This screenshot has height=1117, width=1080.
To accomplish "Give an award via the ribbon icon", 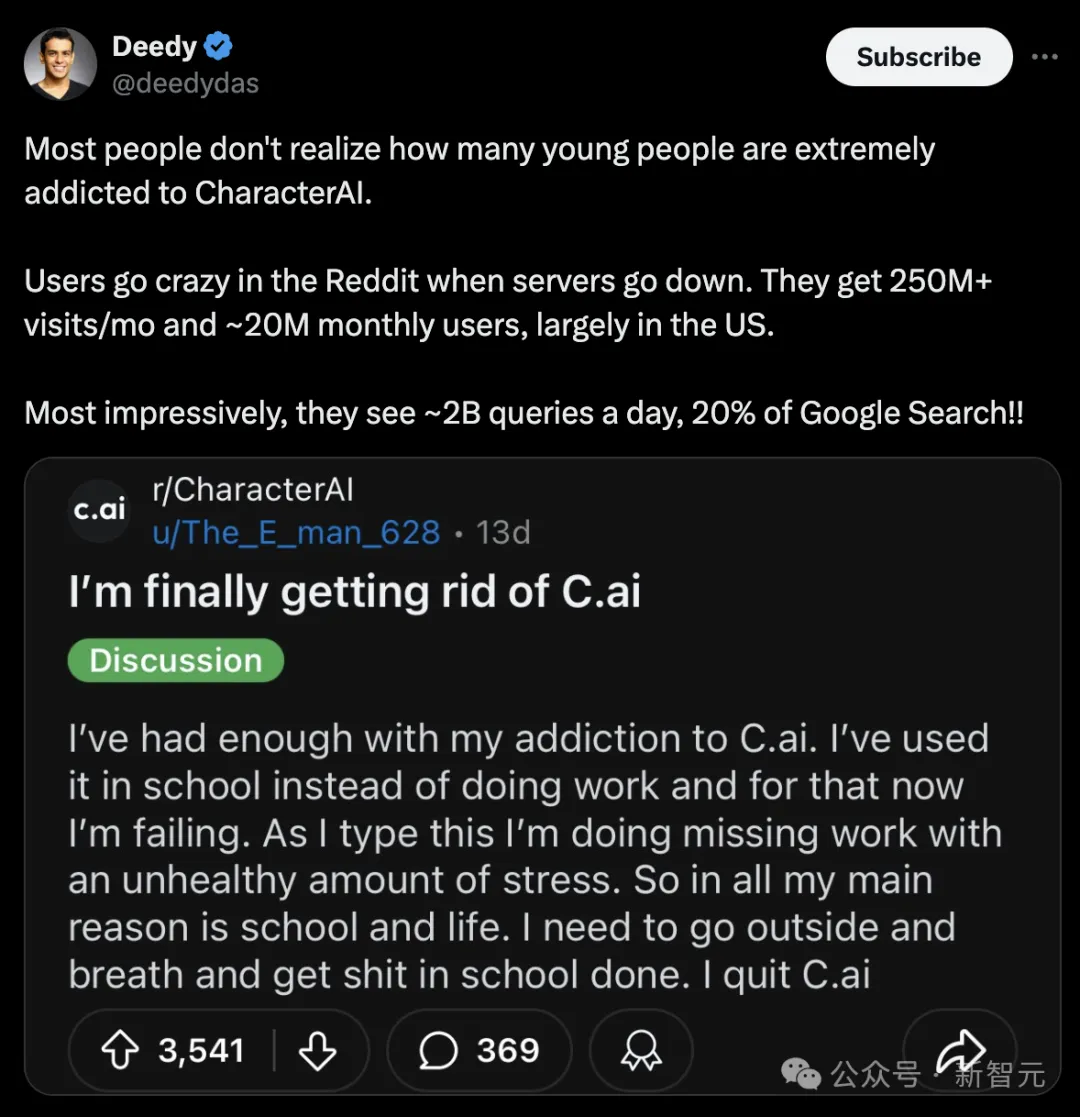I will (x=641, y=1050).
